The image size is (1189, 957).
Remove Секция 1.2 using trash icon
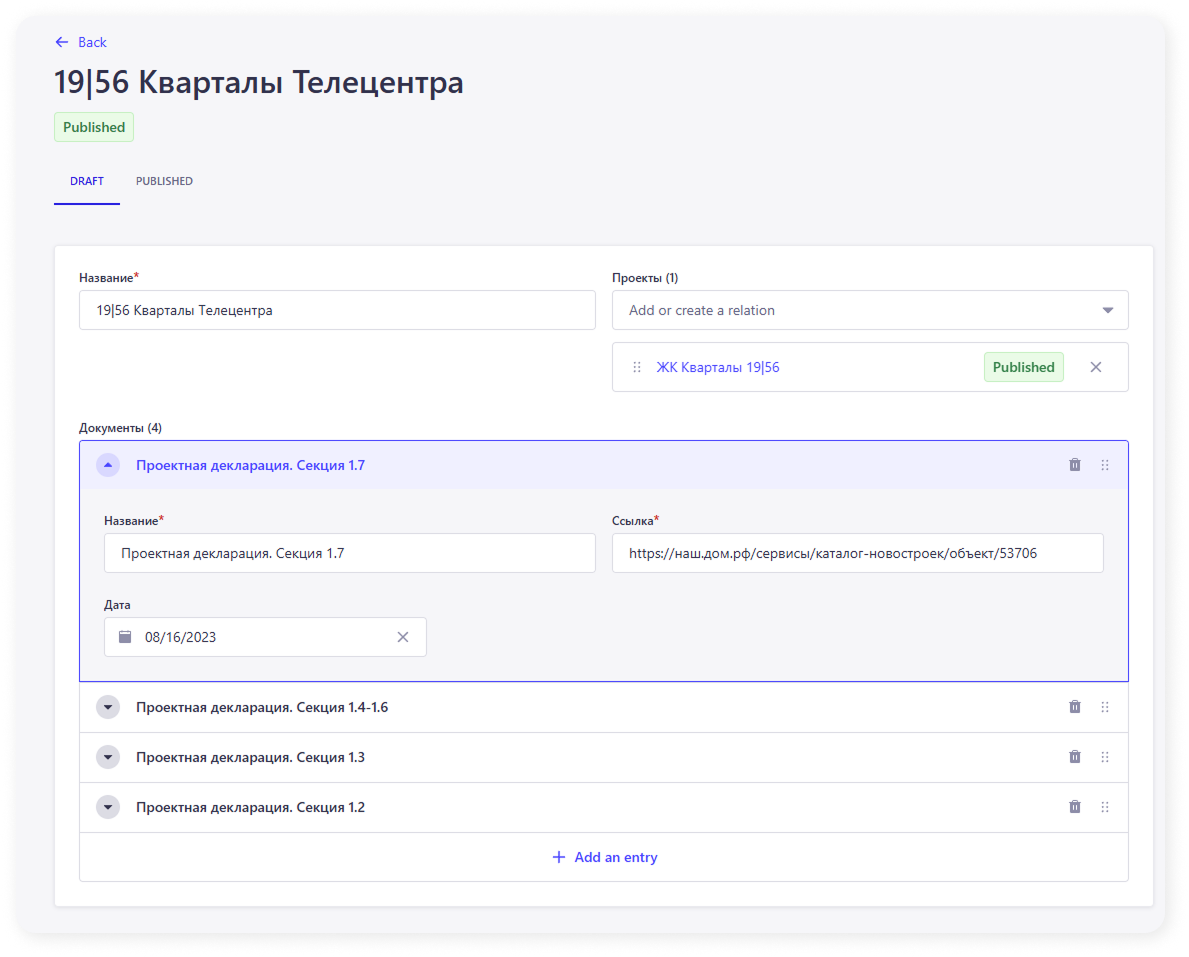(1075, 807)
